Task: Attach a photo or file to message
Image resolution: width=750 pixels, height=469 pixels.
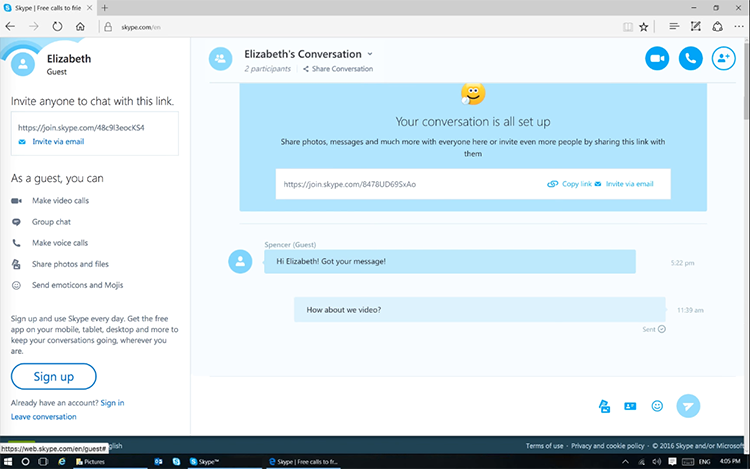Action: [605, 406]
